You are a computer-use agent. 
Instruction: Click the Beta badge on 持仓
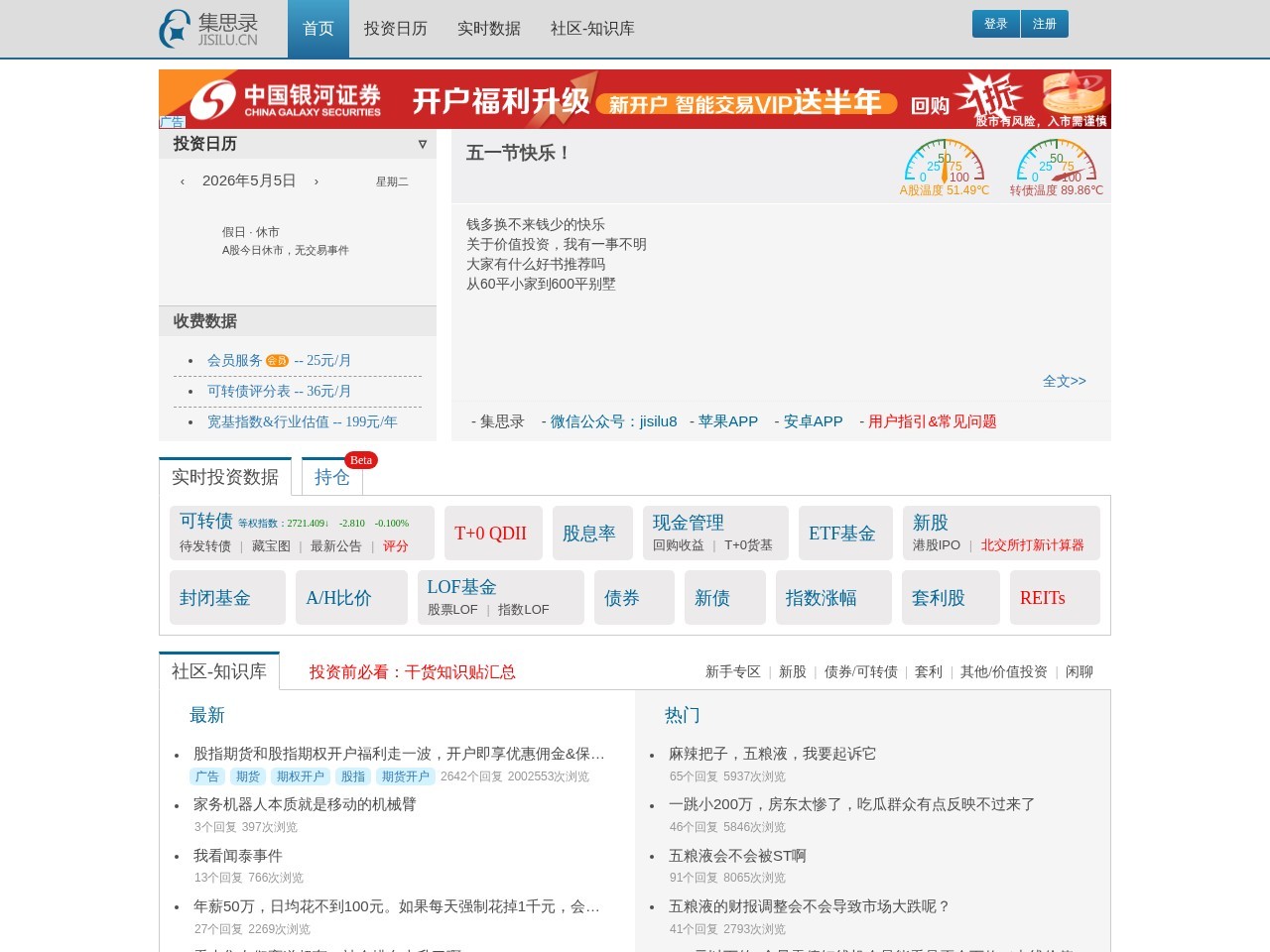point(361,460)
